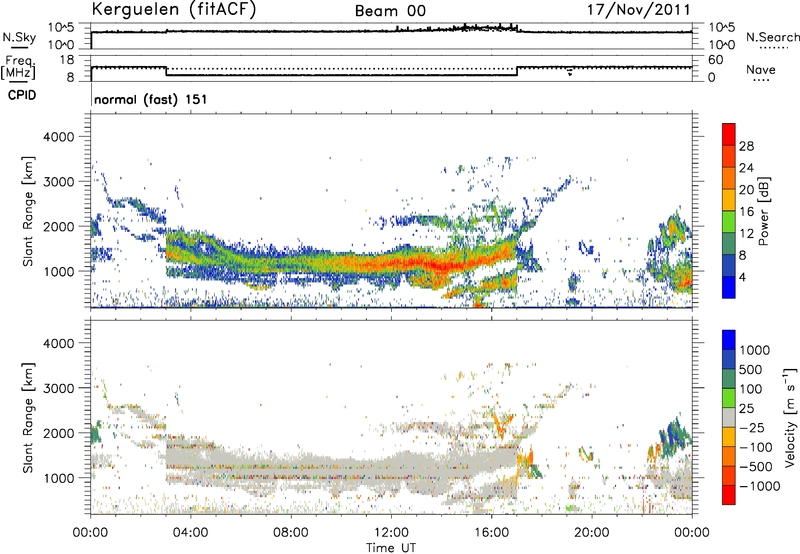Click the N.Search legend label
Image resolution: width=800 pixels, height=554 pixels.
[x=772, y=37]
